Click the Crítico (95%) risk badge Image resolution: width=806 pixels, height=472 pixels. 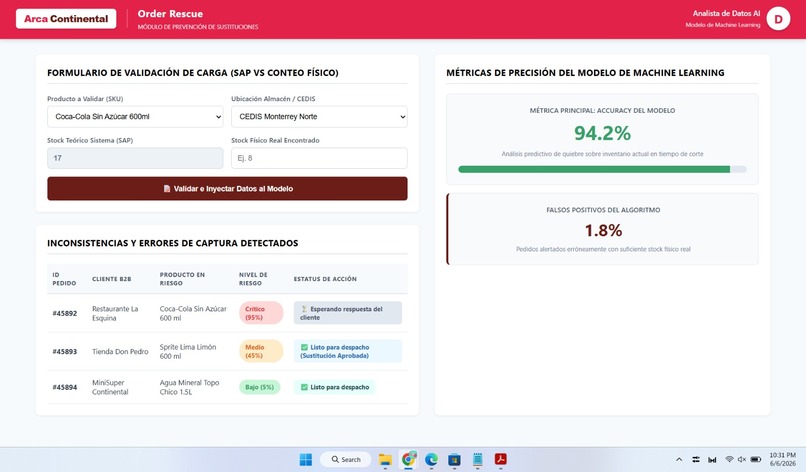(261, 313)
